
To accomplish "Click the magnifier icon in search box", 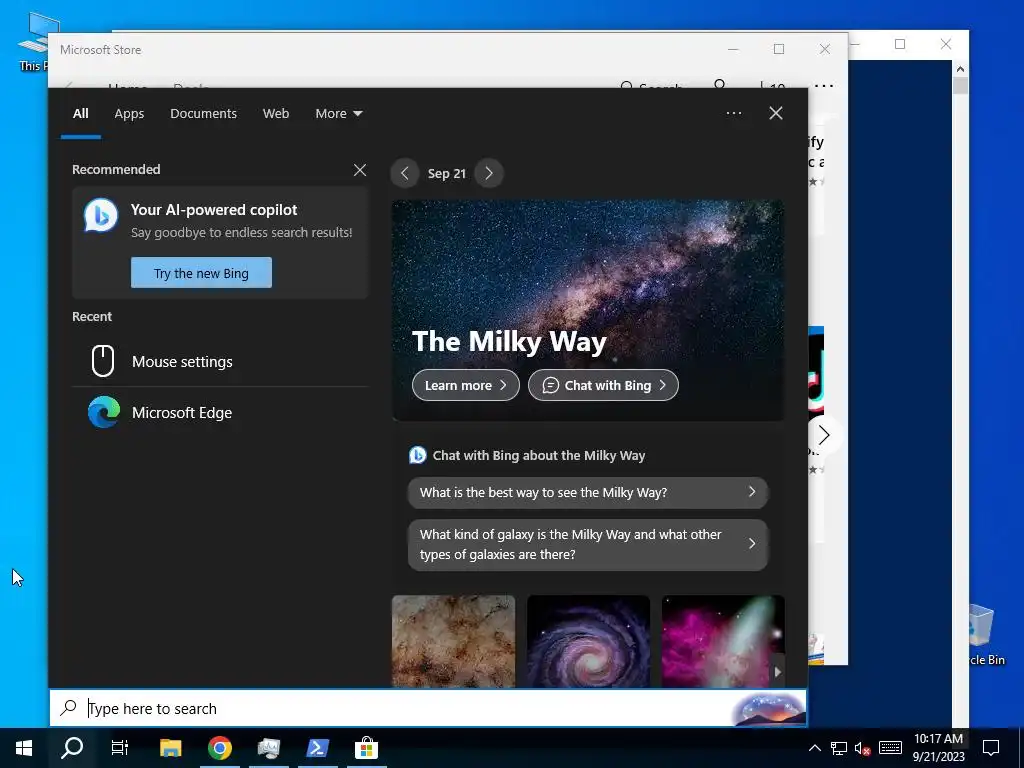I will [x=69, y=707].
